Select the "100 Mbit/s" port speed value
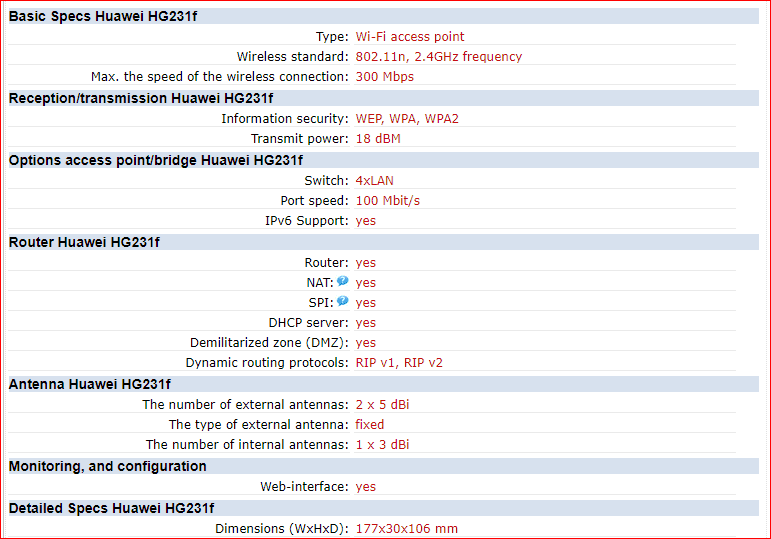The height and width of the screenshot is (539, 771). click(x=388, y=200)
